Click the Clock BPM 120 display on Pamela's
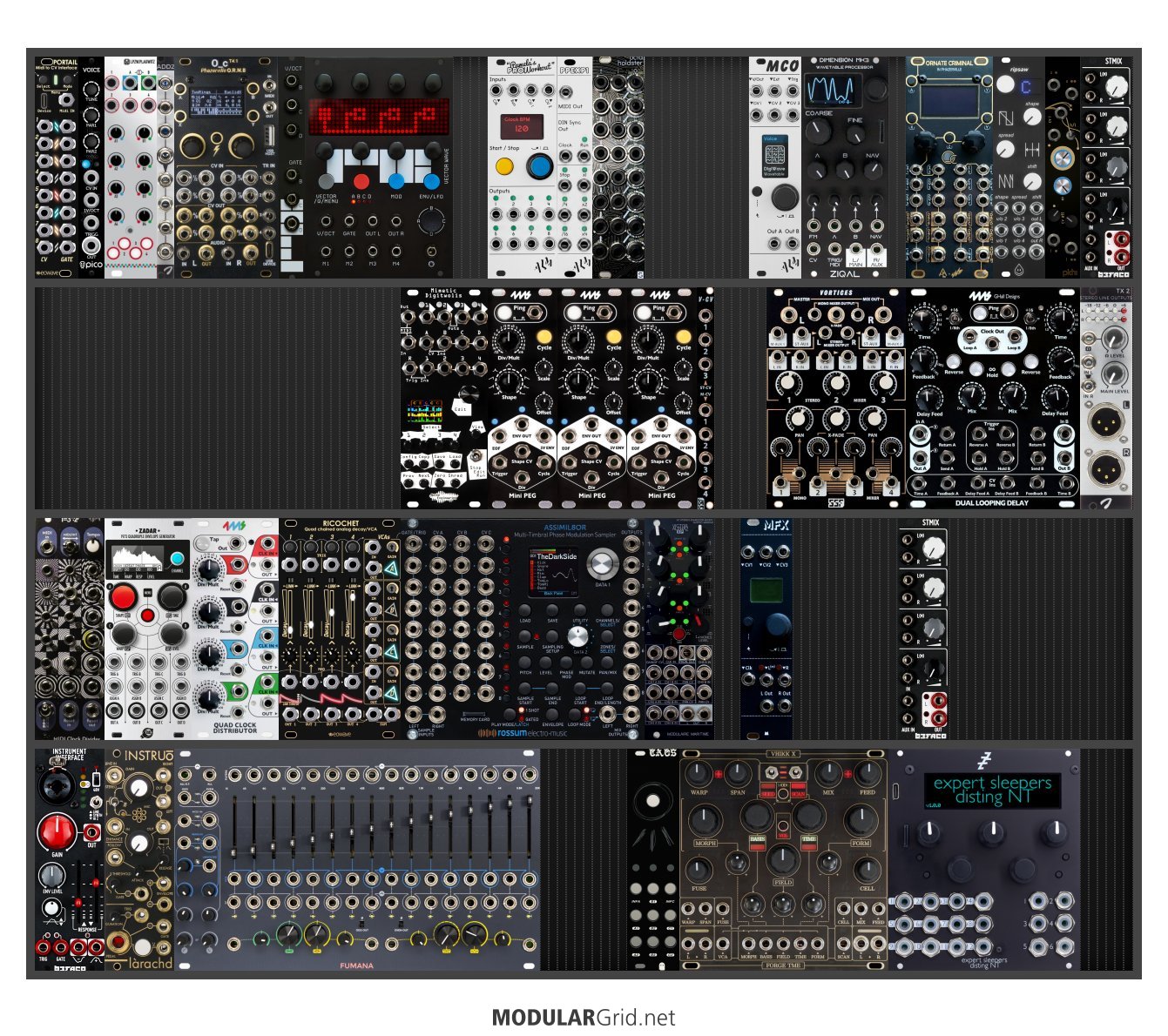 click(x=522, y=125)
